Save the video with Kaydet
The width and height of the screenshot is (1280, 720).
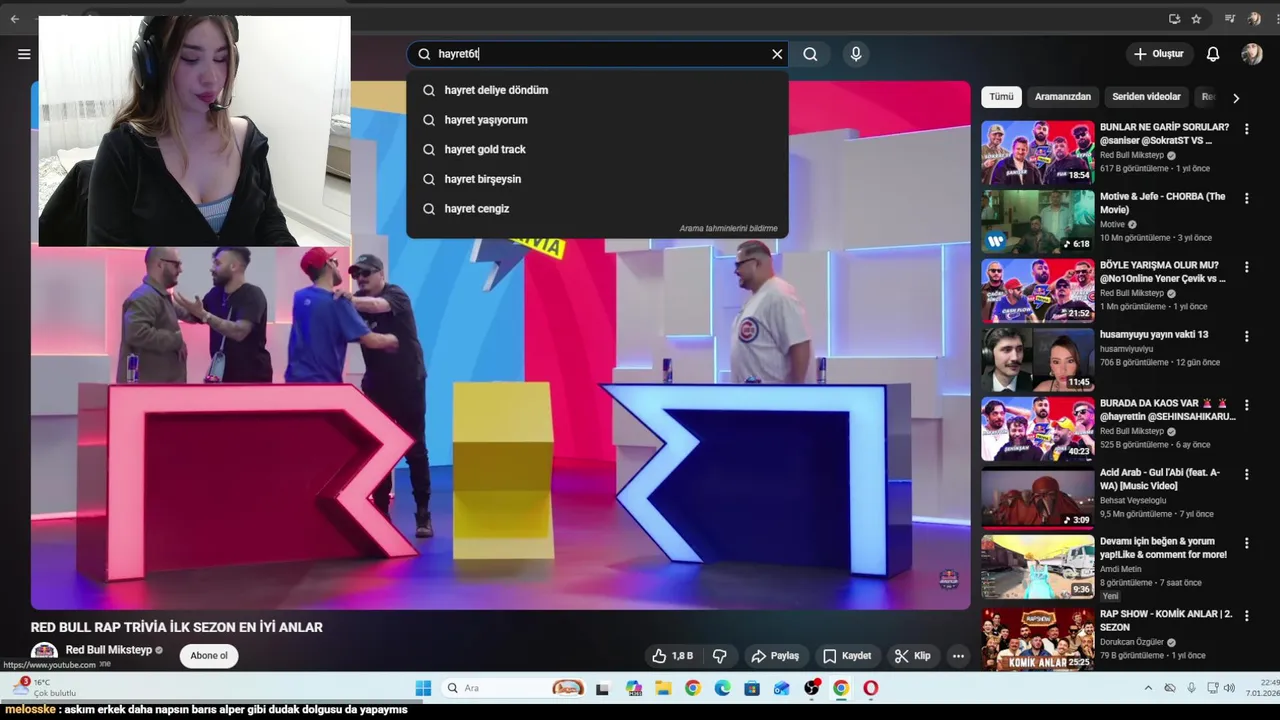tap(847, 656)
